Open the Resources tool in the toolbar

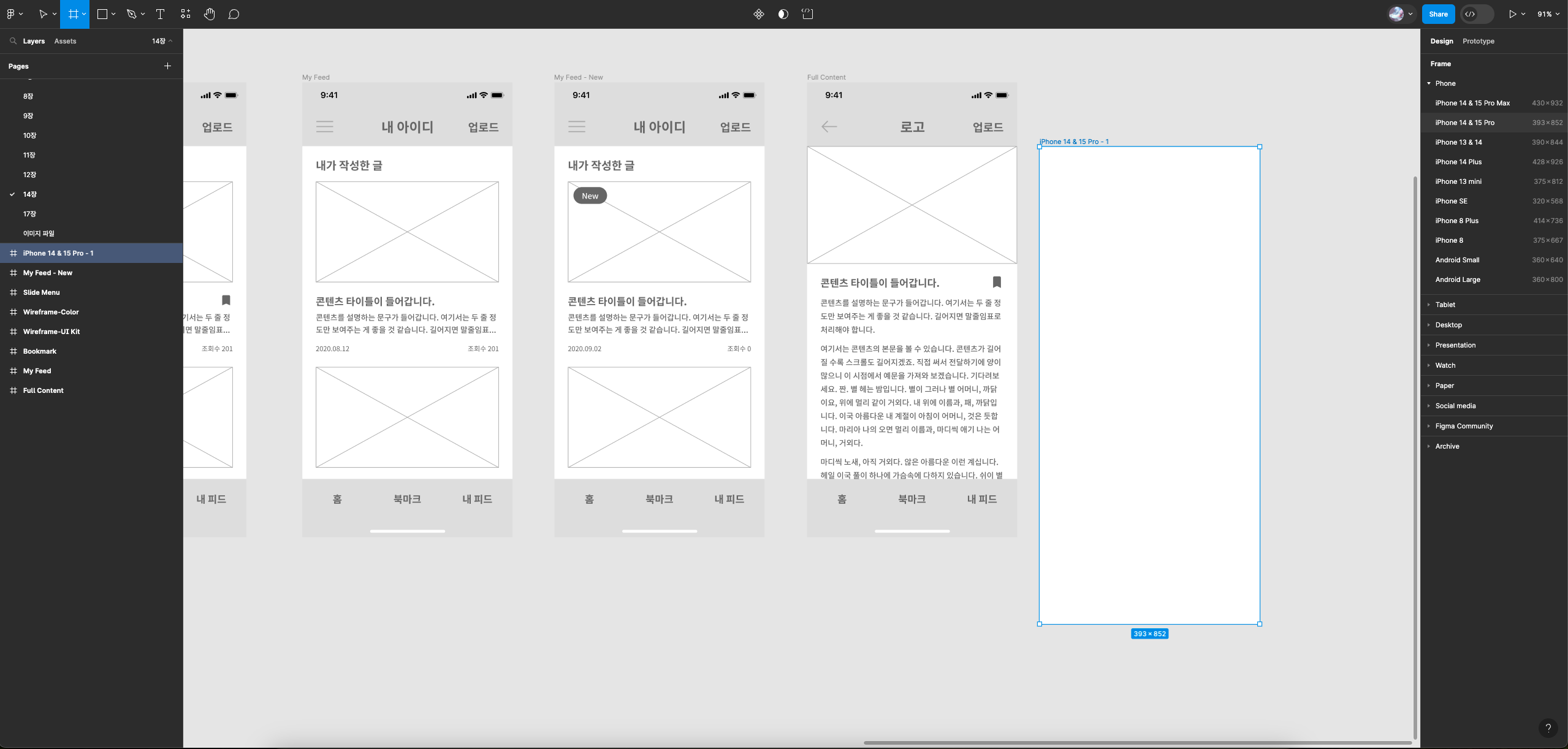coord(185,14)
